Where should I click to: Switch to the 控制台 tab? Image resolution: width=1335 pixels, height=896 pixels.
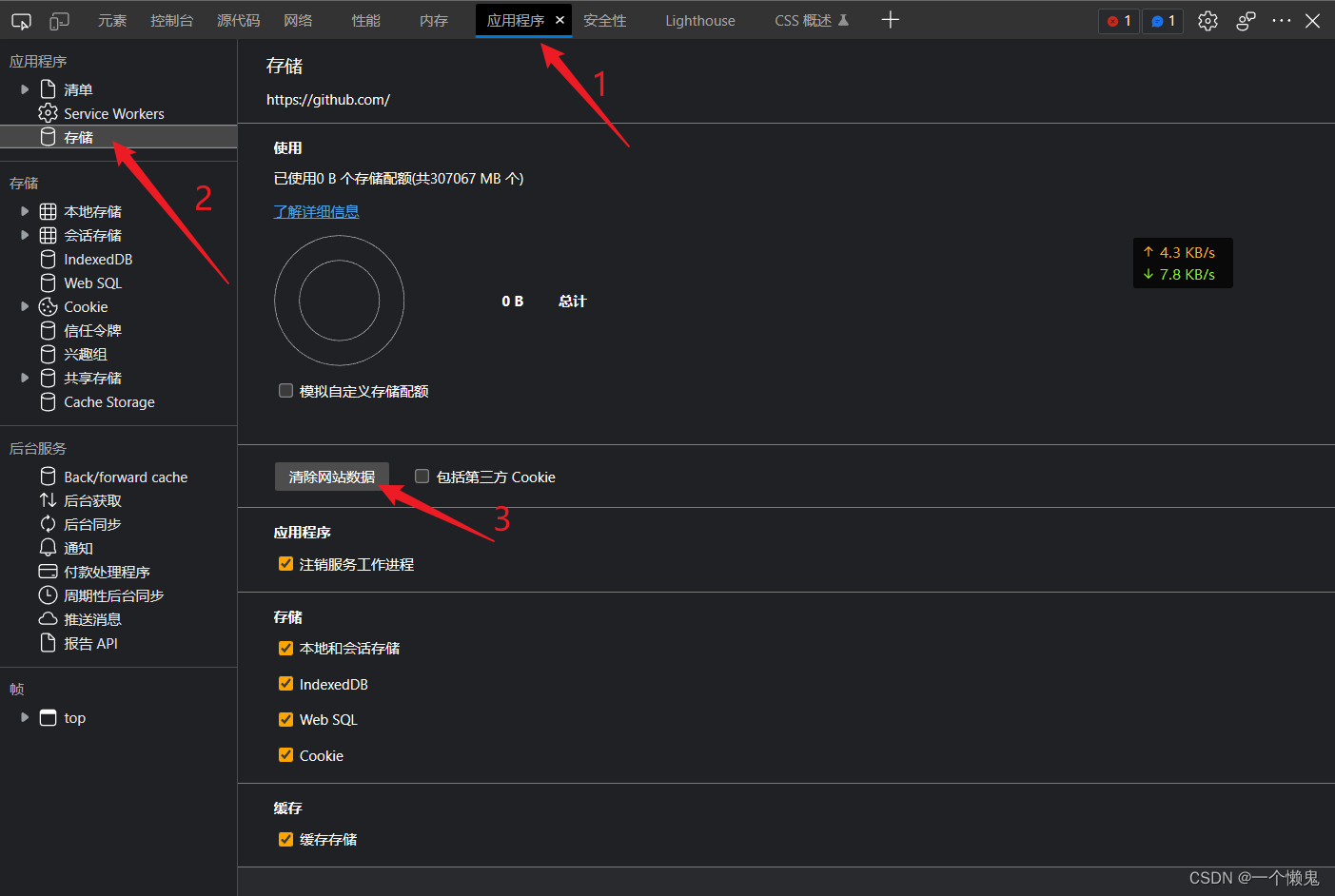click(x=171, y=20)
